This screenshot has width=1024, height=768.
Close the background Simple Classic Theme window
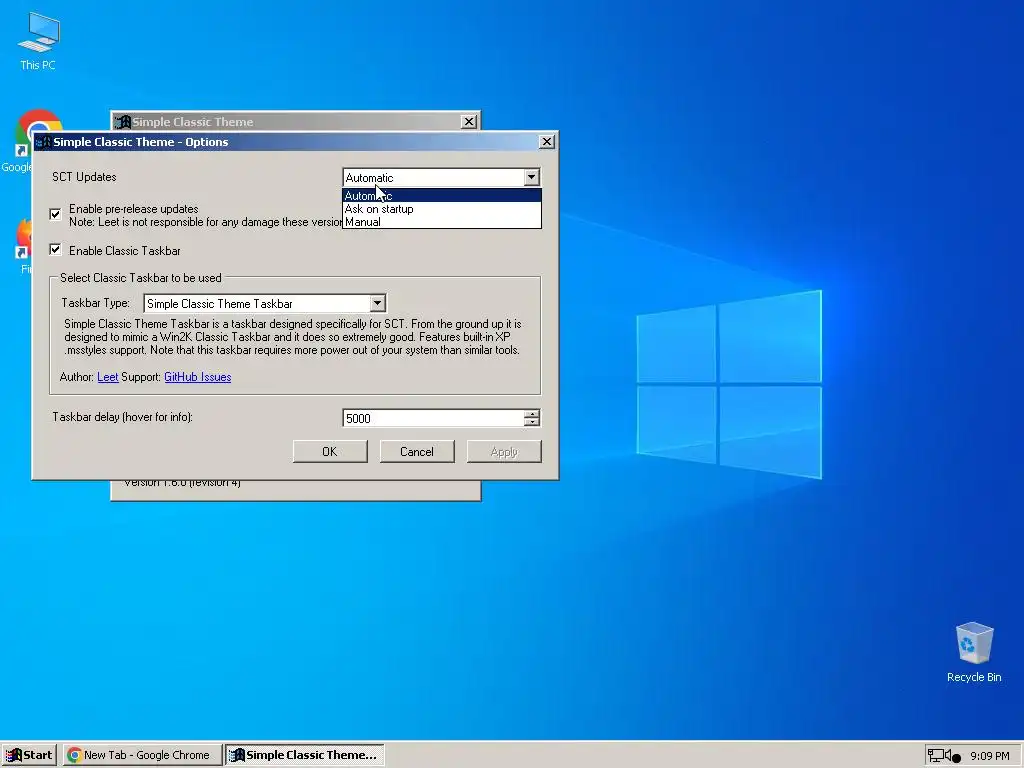469,121
